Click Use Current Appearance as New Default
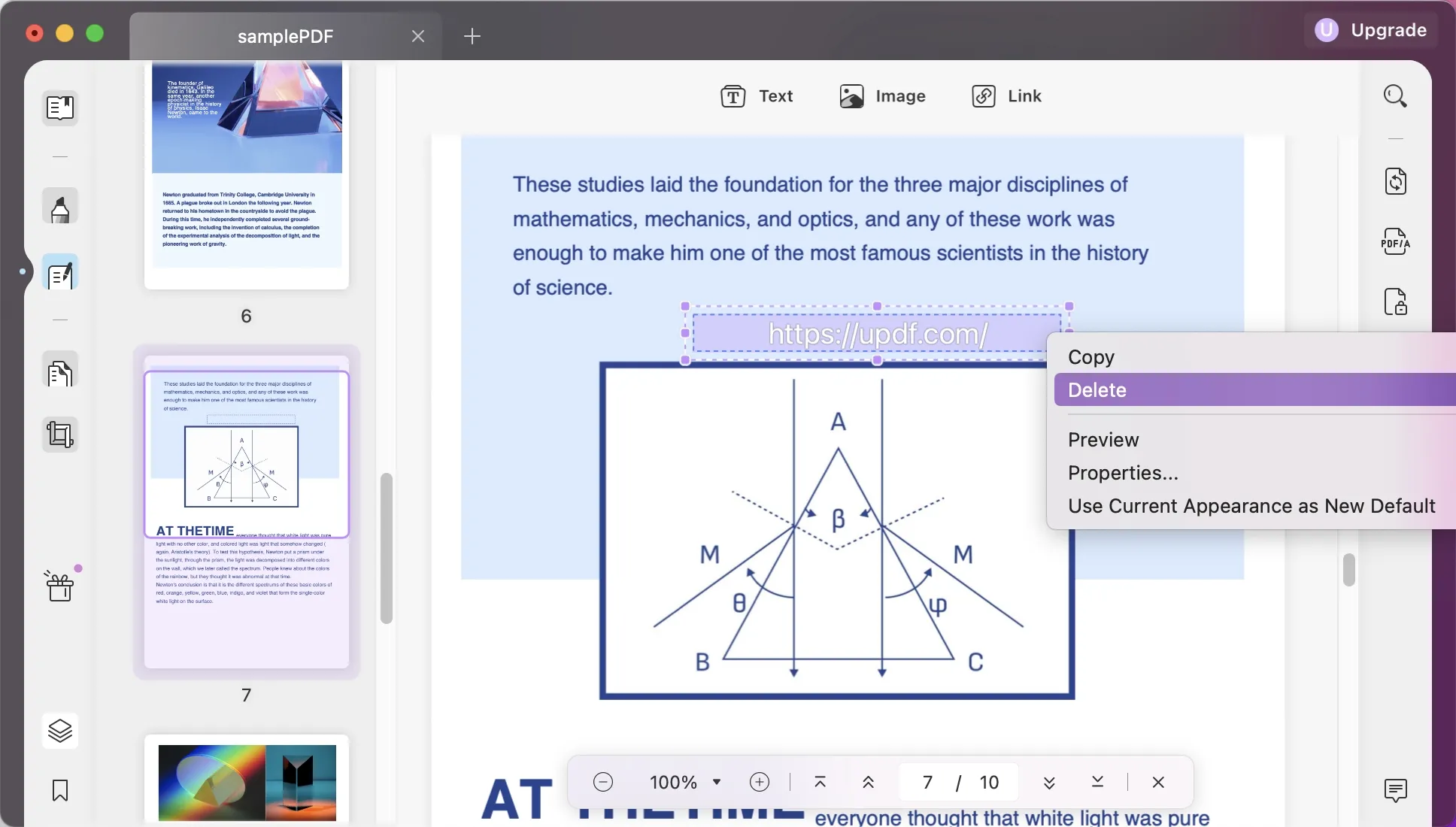 tap(1252, 506)
